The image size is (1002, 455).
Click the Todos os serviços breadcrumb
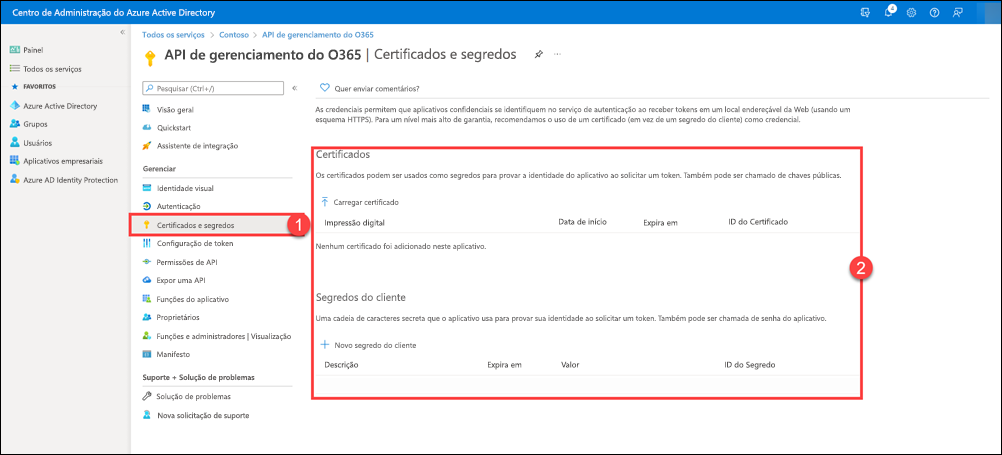173,35
